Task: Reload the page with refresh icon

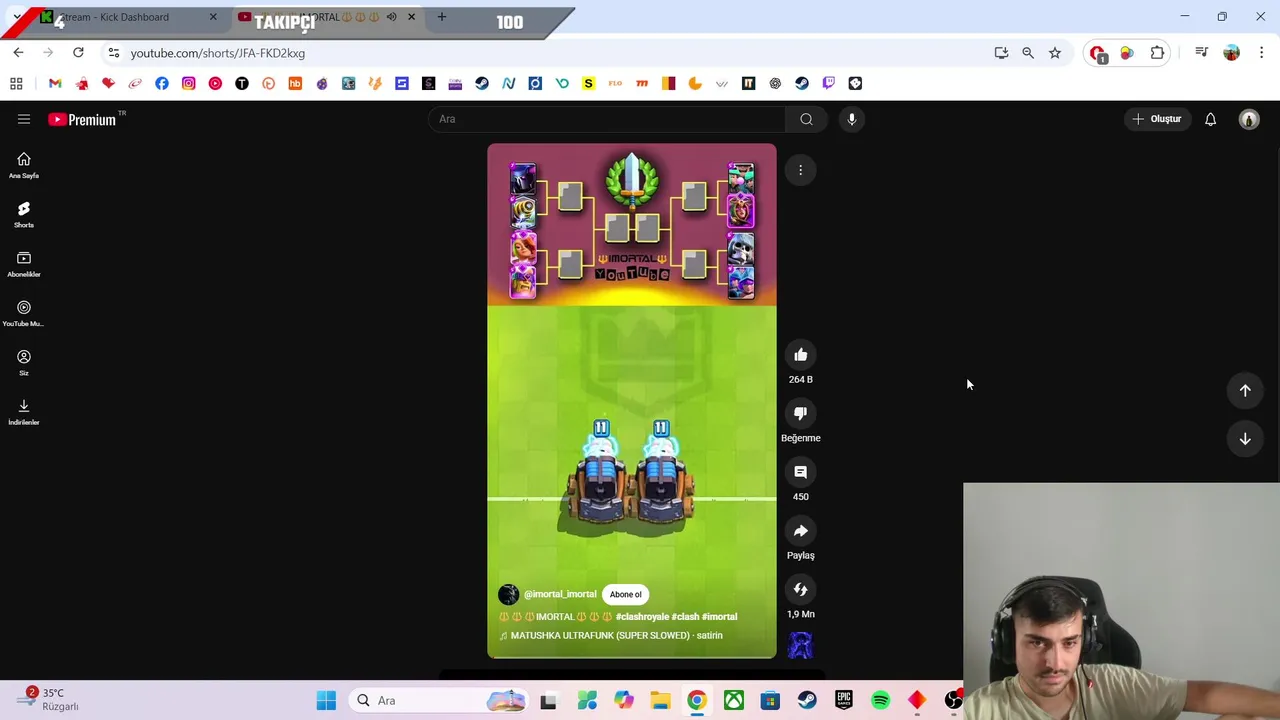Action: (x=78, y=53)
